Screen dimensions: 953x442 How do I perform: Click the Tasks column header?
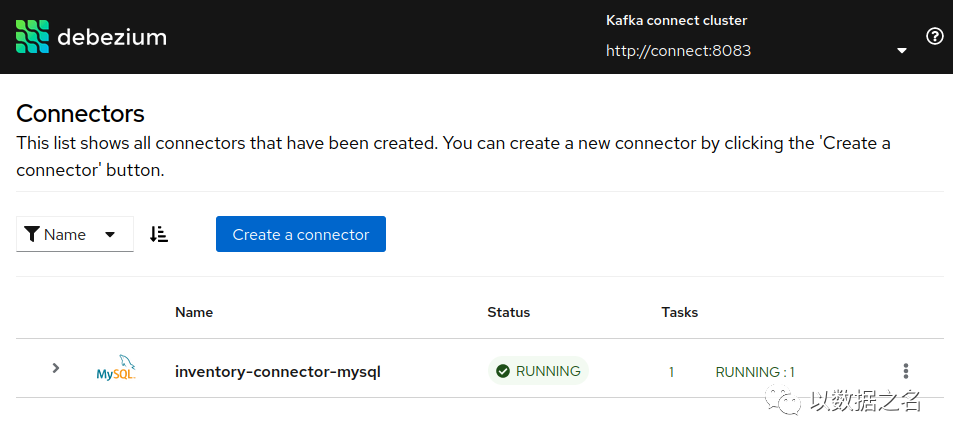click(x=680, y=312)
